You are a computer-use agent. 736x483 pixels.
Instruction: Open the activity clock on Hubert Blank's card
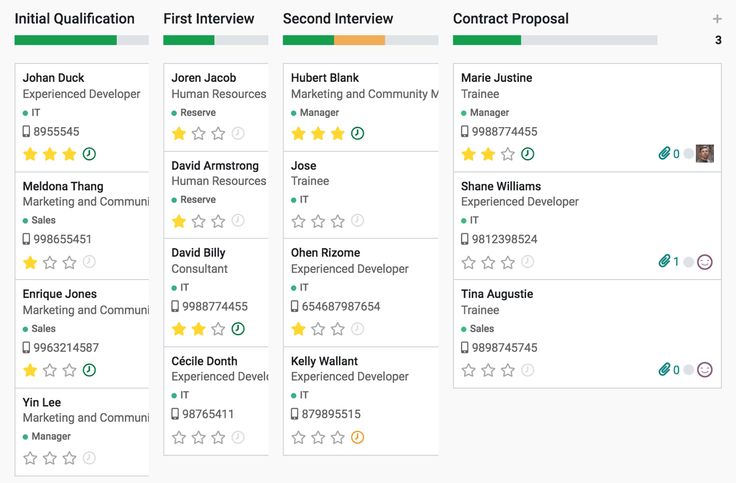pos(357,133)
